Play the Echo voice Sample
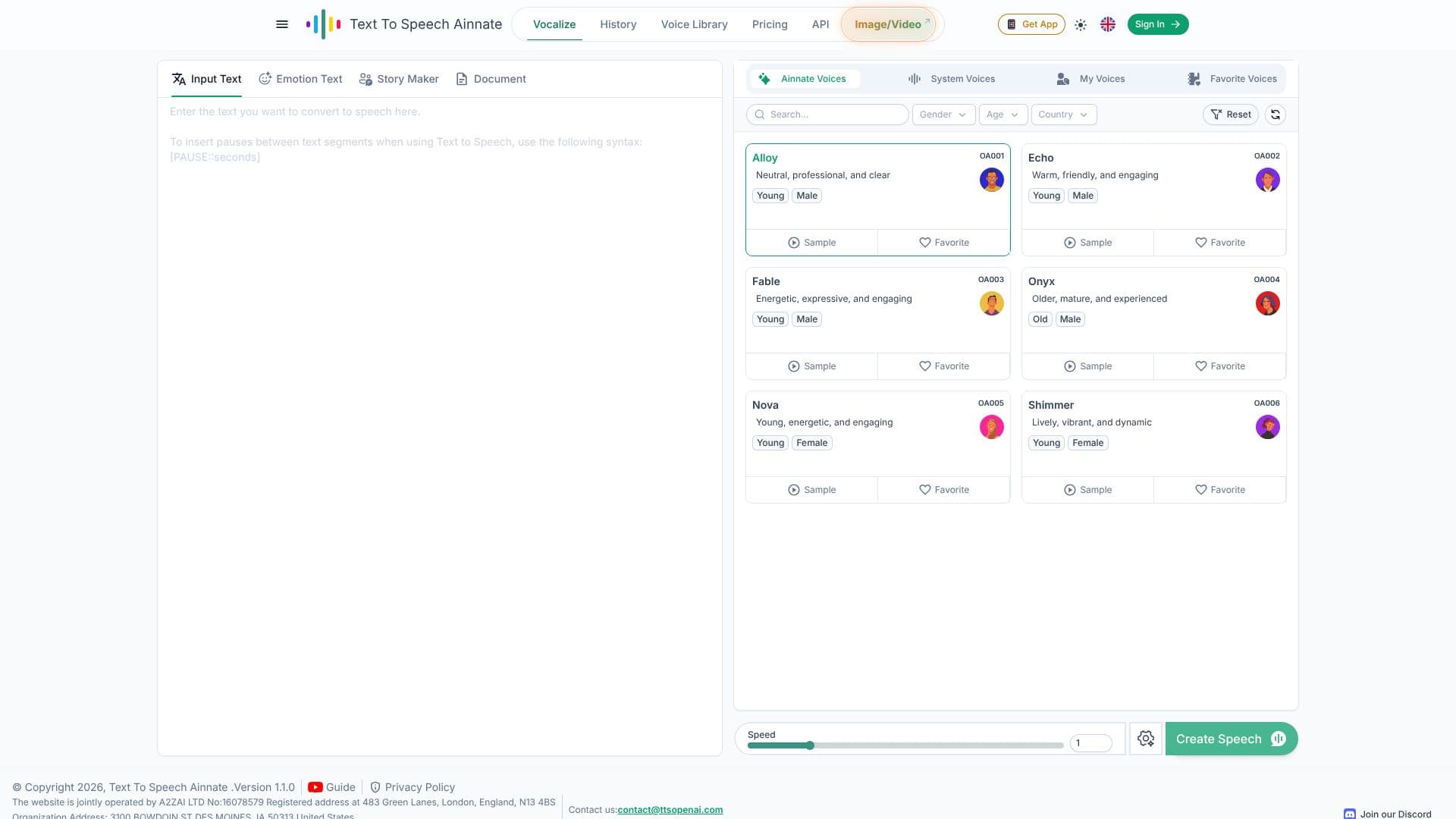Screen dimensions: 1456x819 [1087, 243]
